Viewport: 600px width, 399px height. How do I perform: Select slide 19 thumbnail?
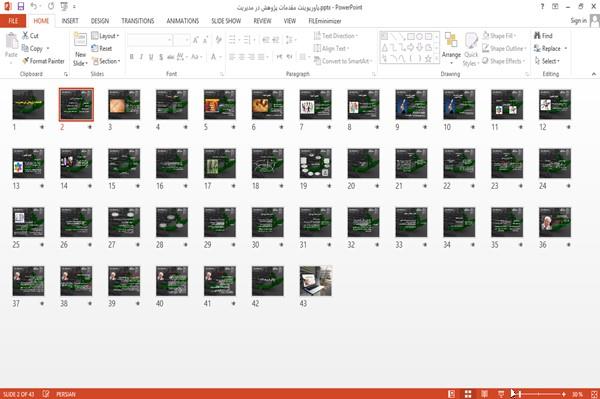pyautogui.click(x=316, y=163)
